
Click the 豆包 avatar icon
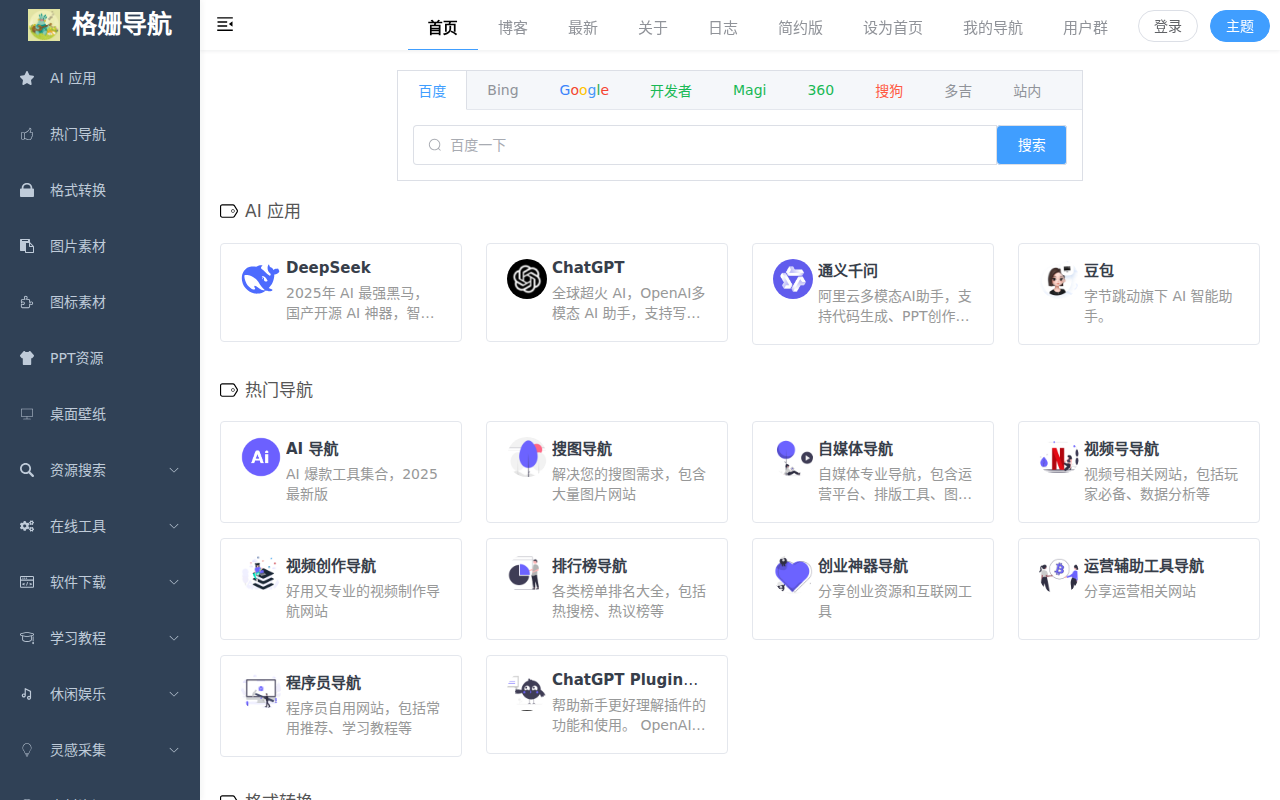pyautogui.click(x=1057, y=281)
